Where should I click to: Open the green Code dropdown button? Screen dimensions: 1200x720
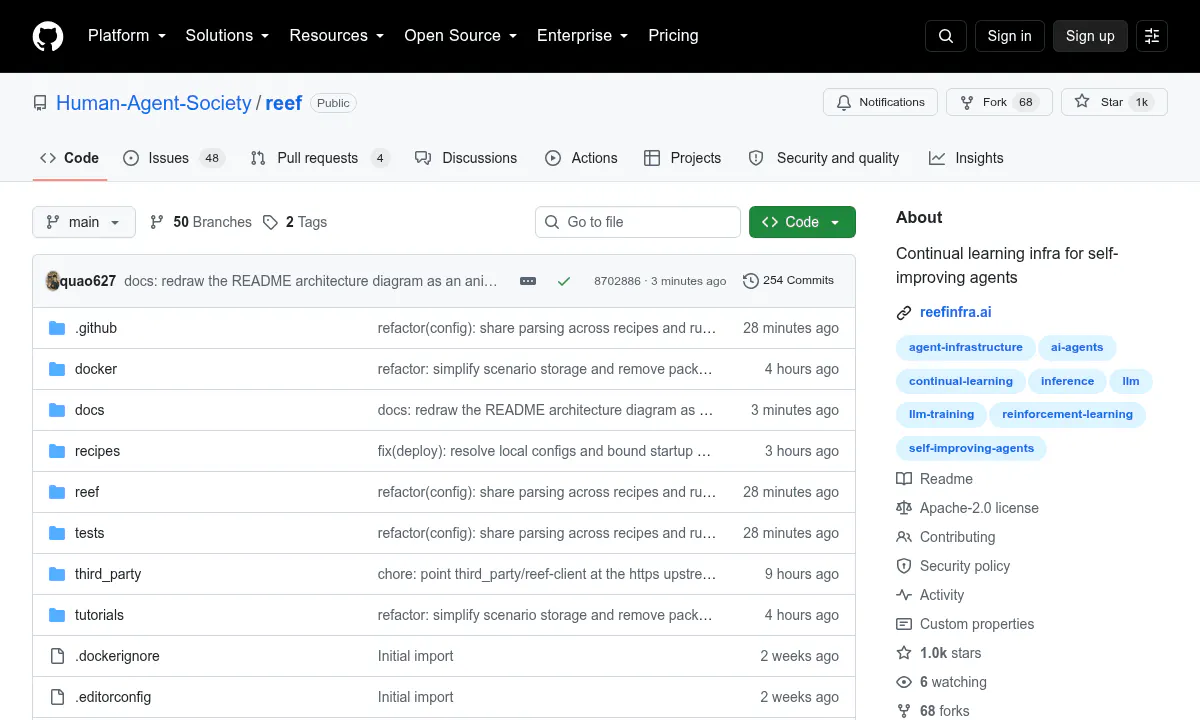point(802,222)
